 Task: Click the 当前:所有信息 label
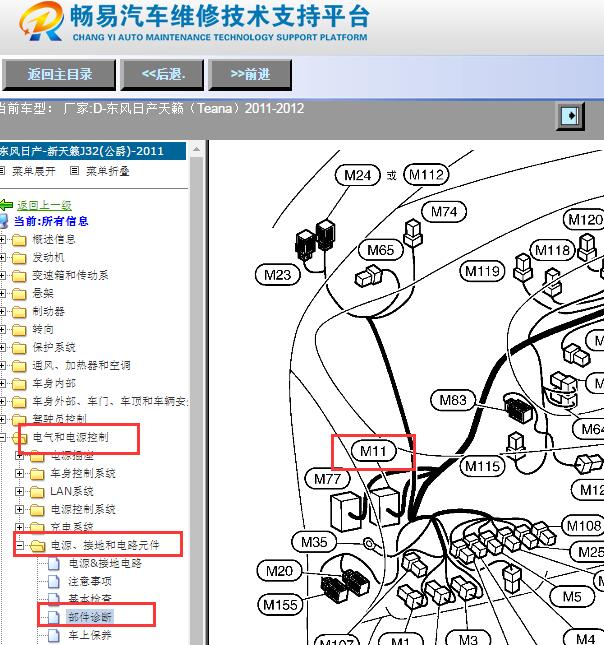(x=51, y=221)
